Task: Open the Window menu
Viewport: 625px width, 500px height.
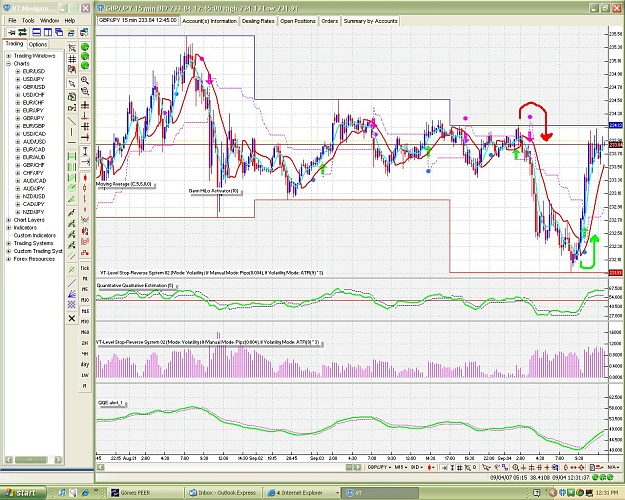Action: click(x=49, y=20)
